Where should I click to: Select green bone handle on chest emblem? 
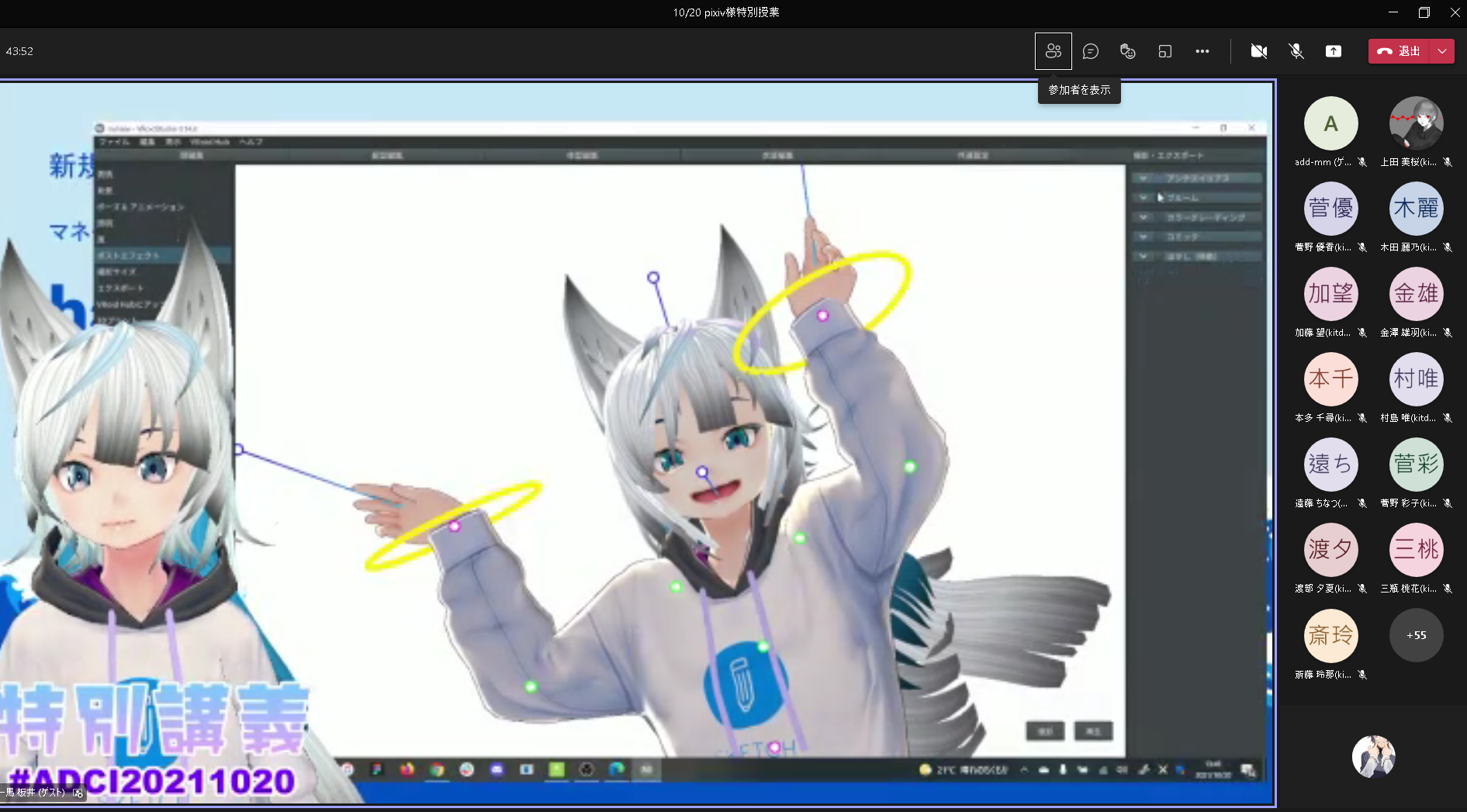pos(763,646)
